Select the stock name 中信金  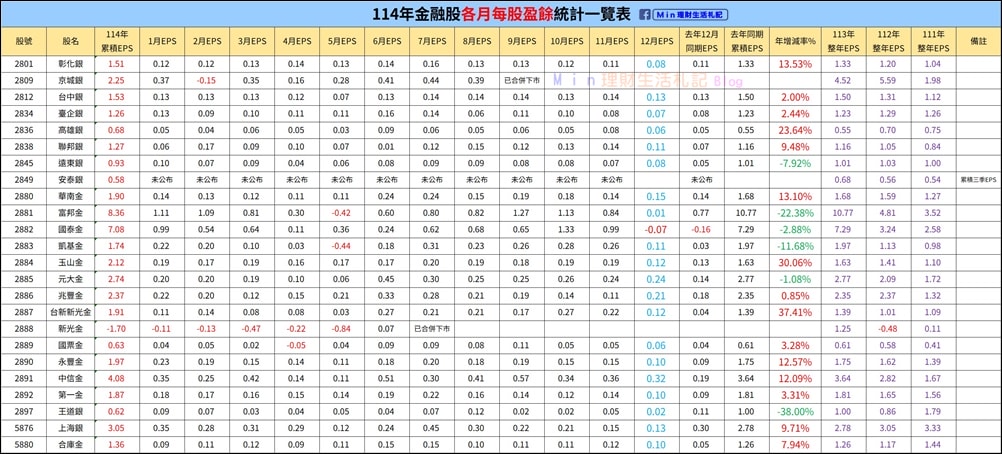point(71,378)
